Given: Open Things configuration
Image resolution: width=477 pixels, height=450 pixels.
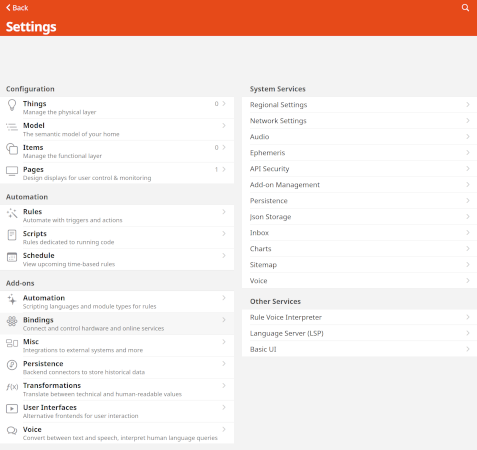Looking at the screenshot, I should (117, 108).
